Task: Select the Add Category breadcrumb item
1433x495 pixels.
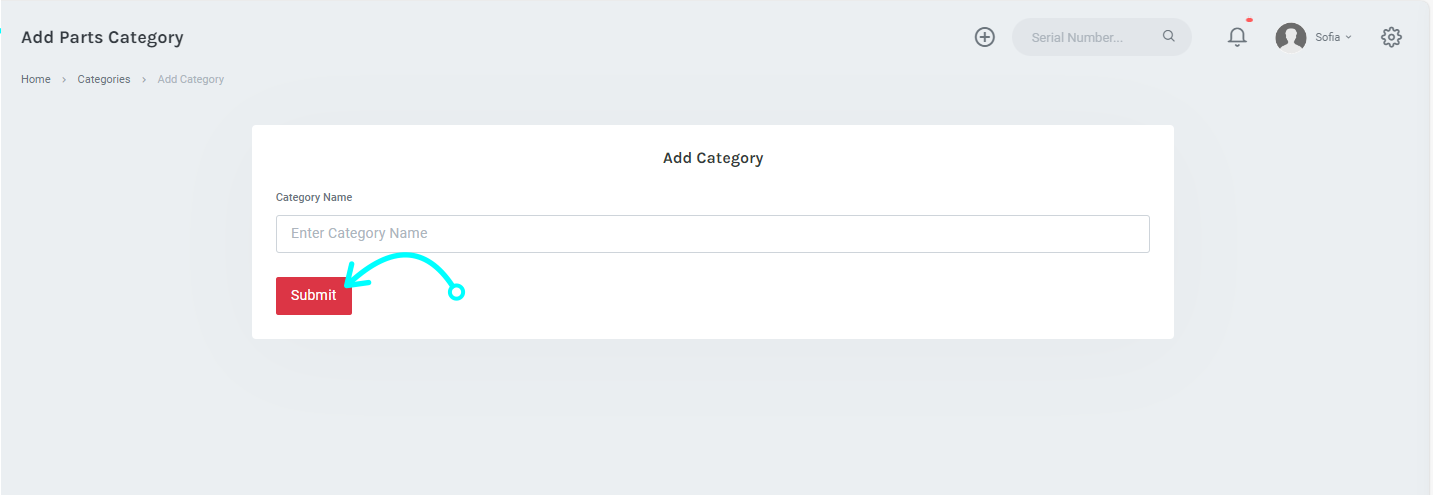Action: 191,79
